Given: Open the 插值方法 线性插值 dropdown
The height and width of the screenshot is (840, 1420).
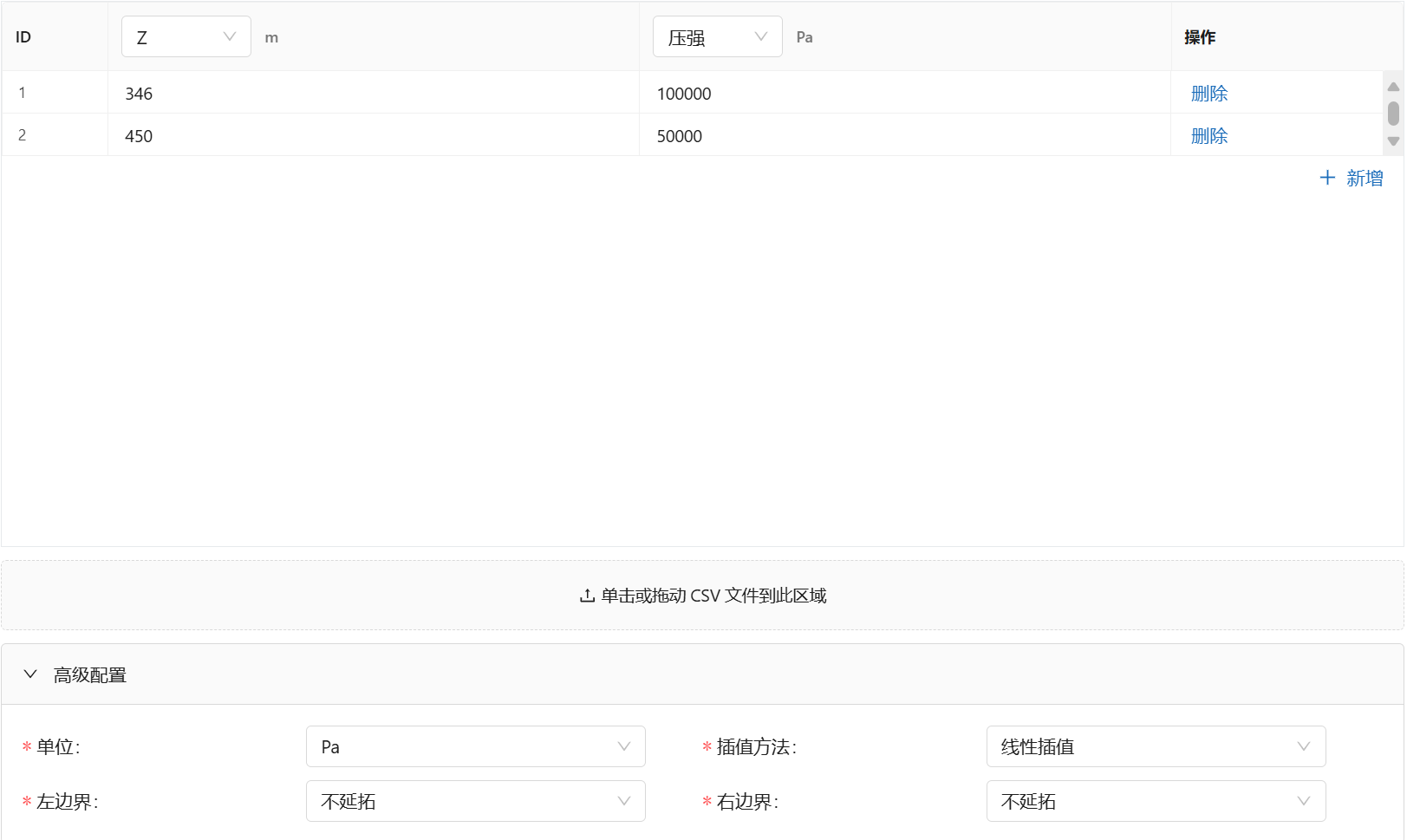Looking at the screenshot, I should click(x=1156, y=746).
